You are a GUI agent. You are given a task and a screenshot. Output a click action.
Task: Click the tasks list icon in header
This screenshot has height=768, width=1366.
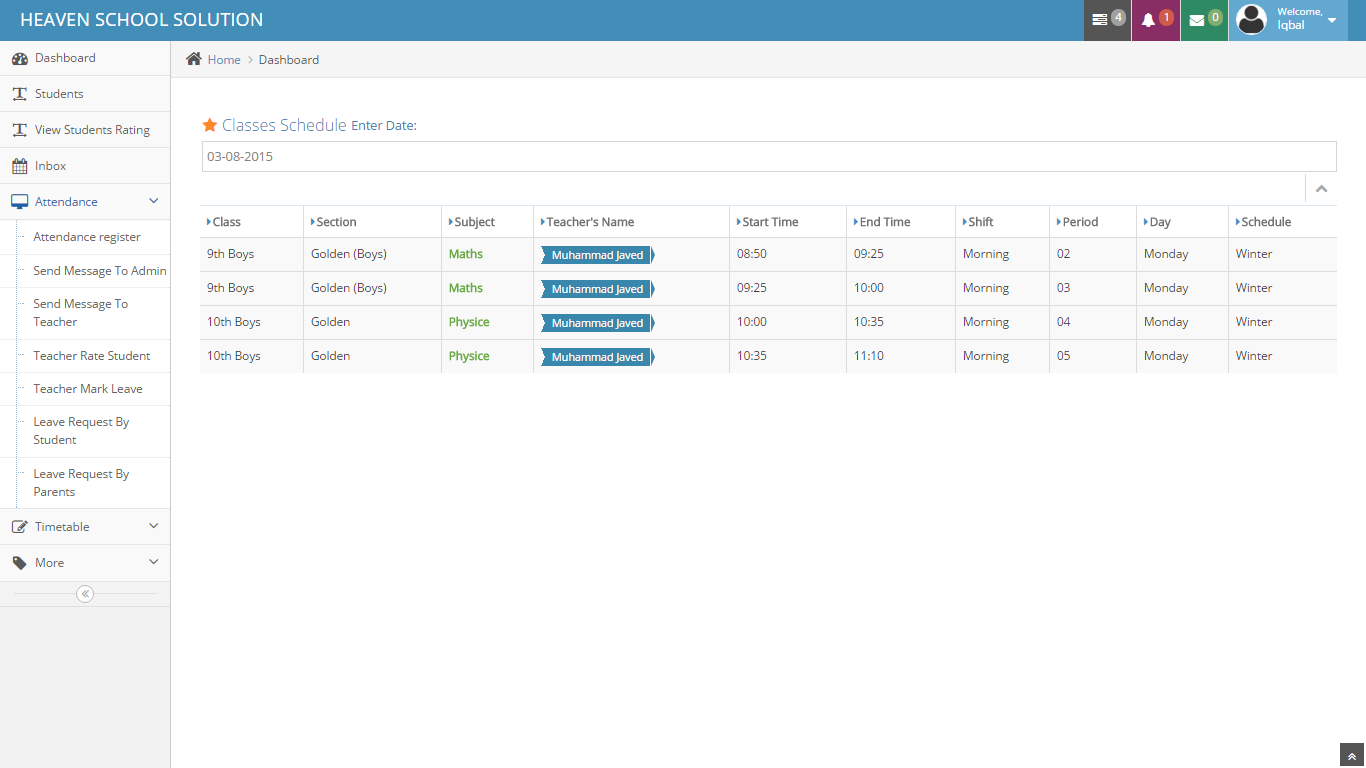coord(1100,20)
